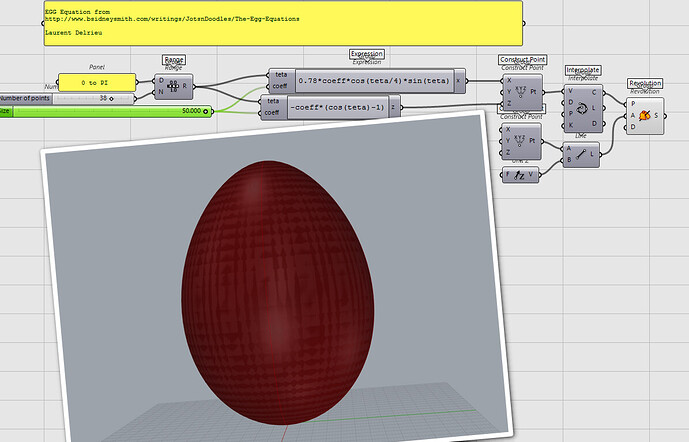Click the Revolution component icon
Viewport: 689px width, 442px height.
tap(644, 116)
